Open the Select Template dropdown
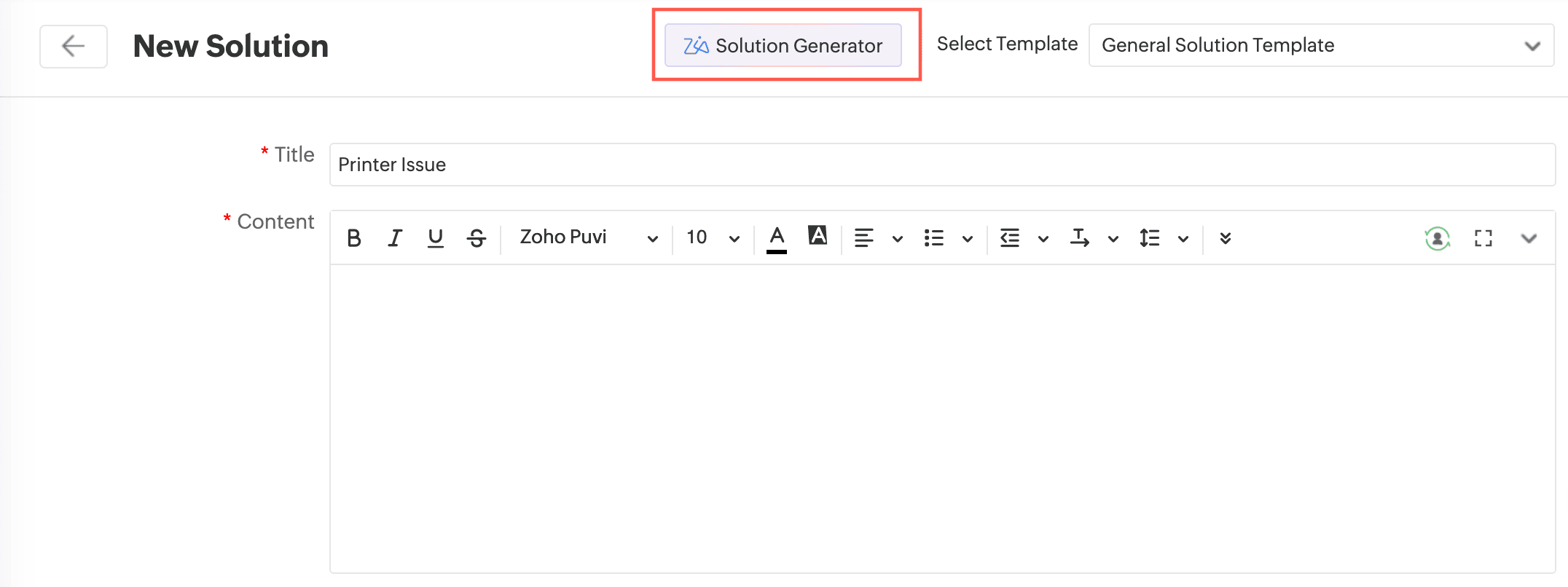 (1321, 45)
